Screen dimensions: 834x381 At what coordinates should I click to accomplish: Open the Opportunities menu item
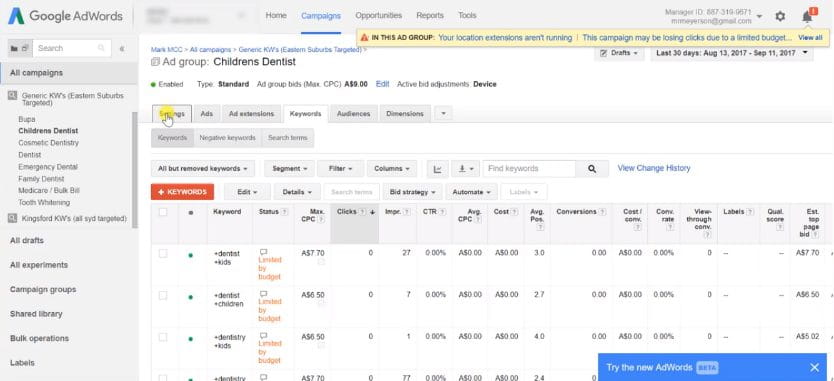[x=379, y=15]
